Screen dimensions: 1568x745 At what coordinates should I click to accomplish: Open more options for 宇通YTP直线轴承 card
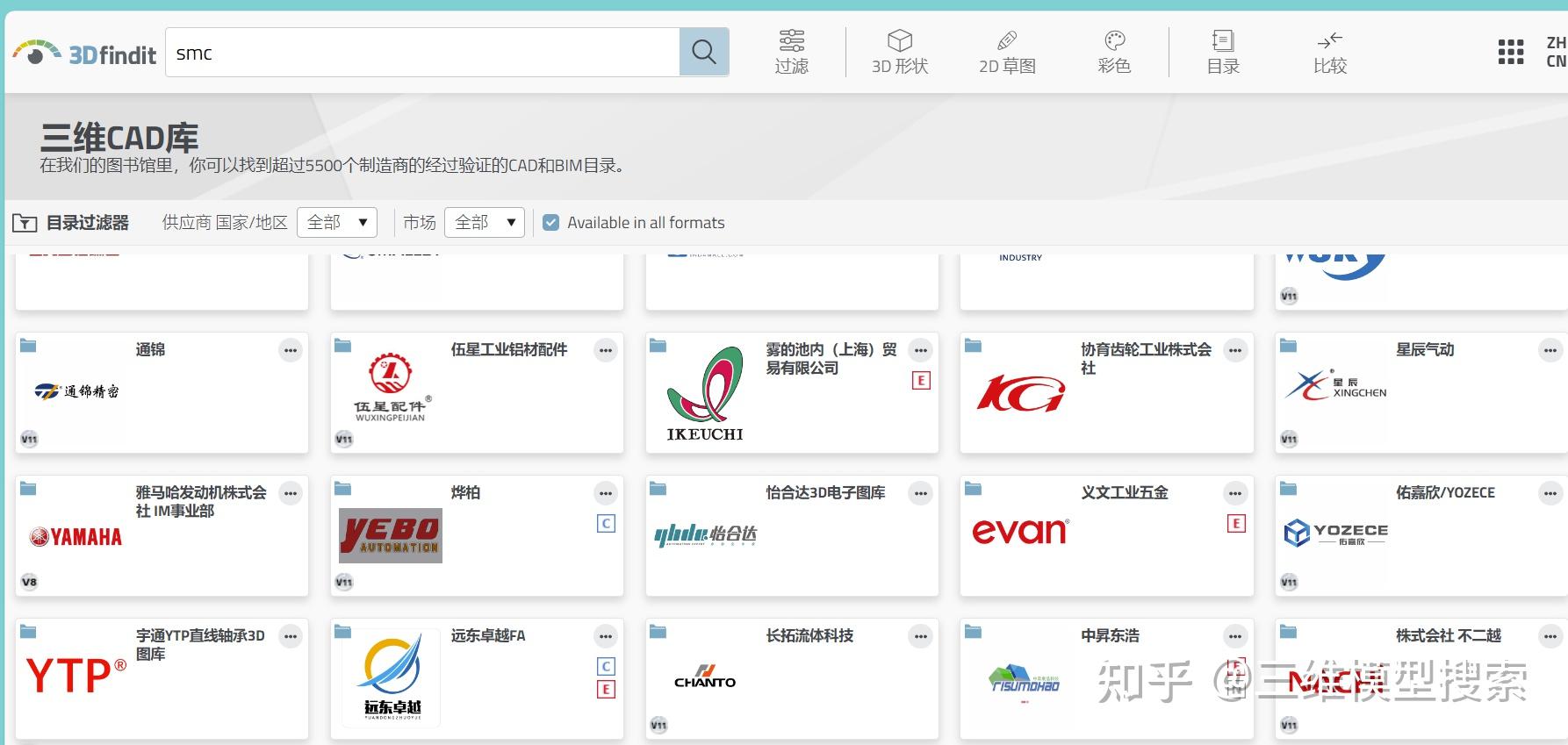291,636
